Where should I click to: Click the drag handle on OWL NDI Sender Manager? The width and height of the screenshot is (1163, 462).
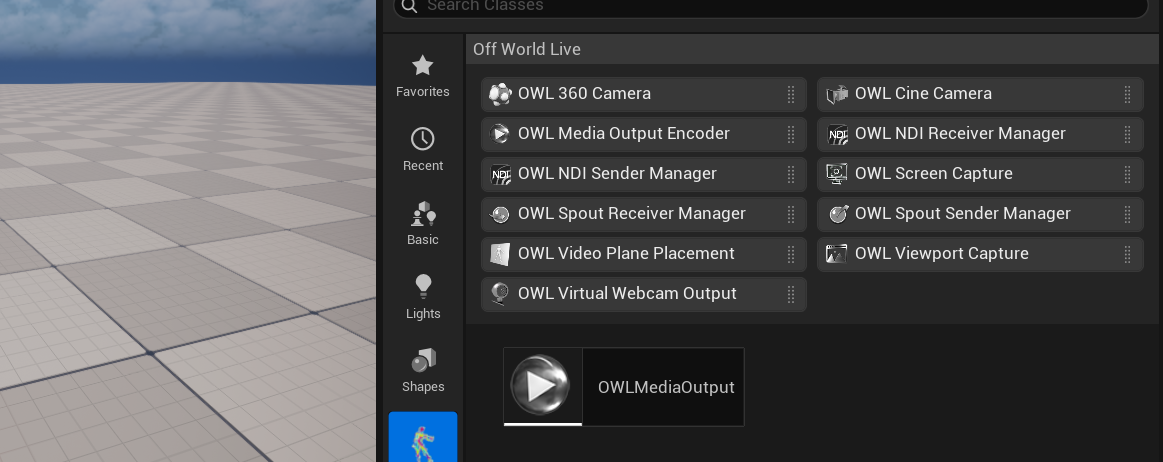[x=791, y=174]
